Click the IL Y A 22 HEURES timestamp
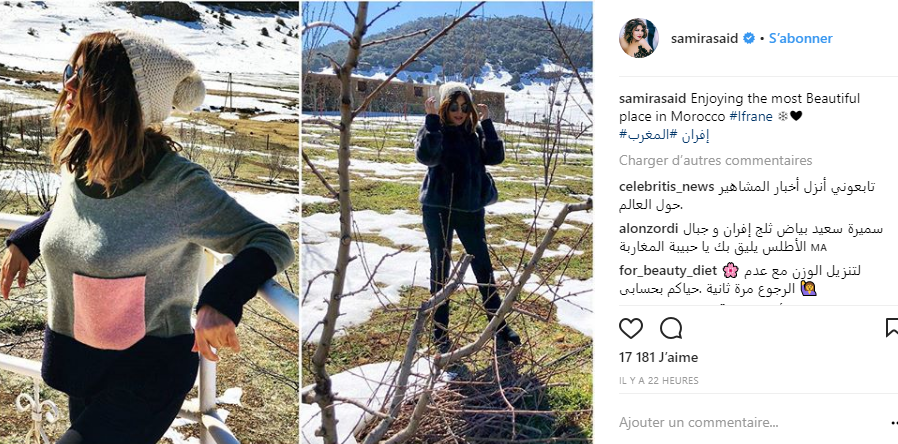 point(659,380)
